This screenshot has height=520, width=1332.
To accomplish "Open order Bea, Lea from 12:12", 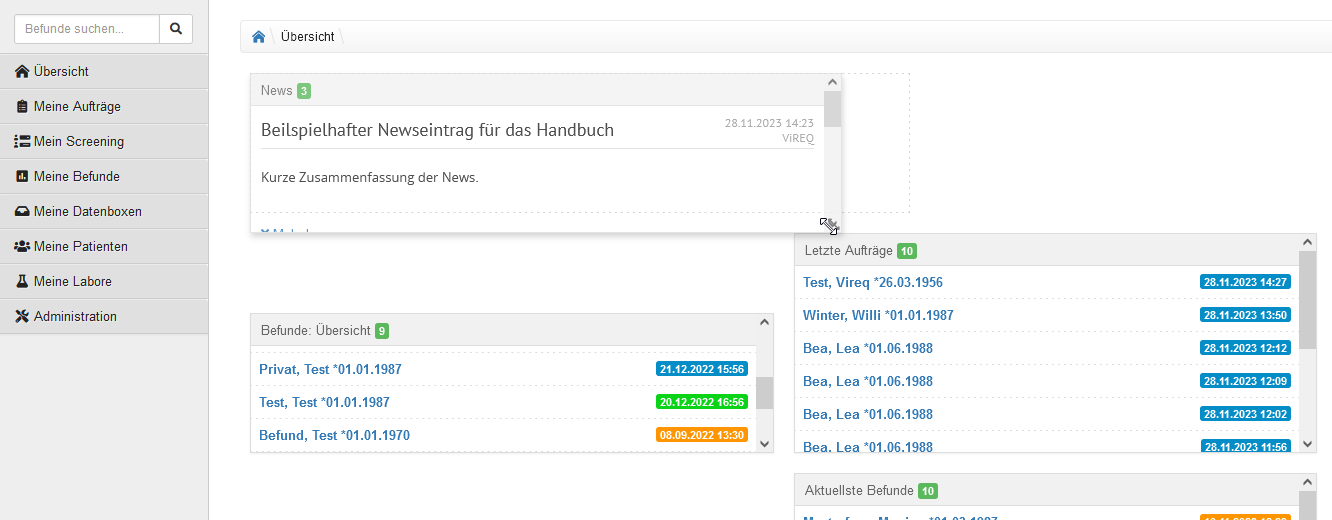I will point(868,348).
